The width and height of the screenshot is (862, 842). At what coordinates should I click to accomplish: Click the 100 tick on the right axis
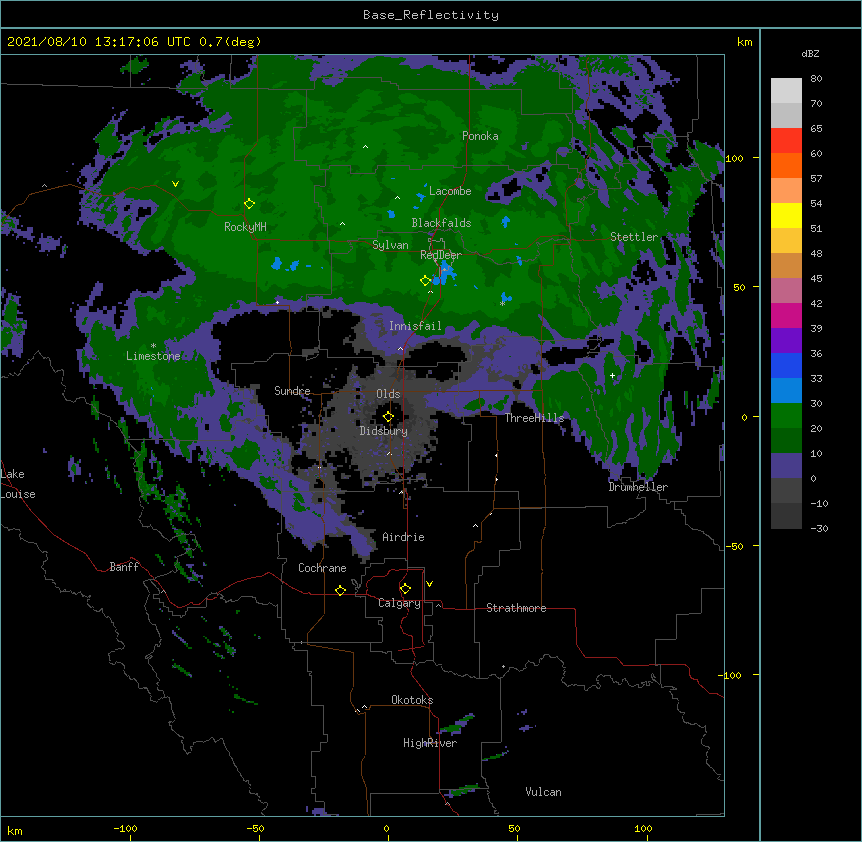(734, 158)
